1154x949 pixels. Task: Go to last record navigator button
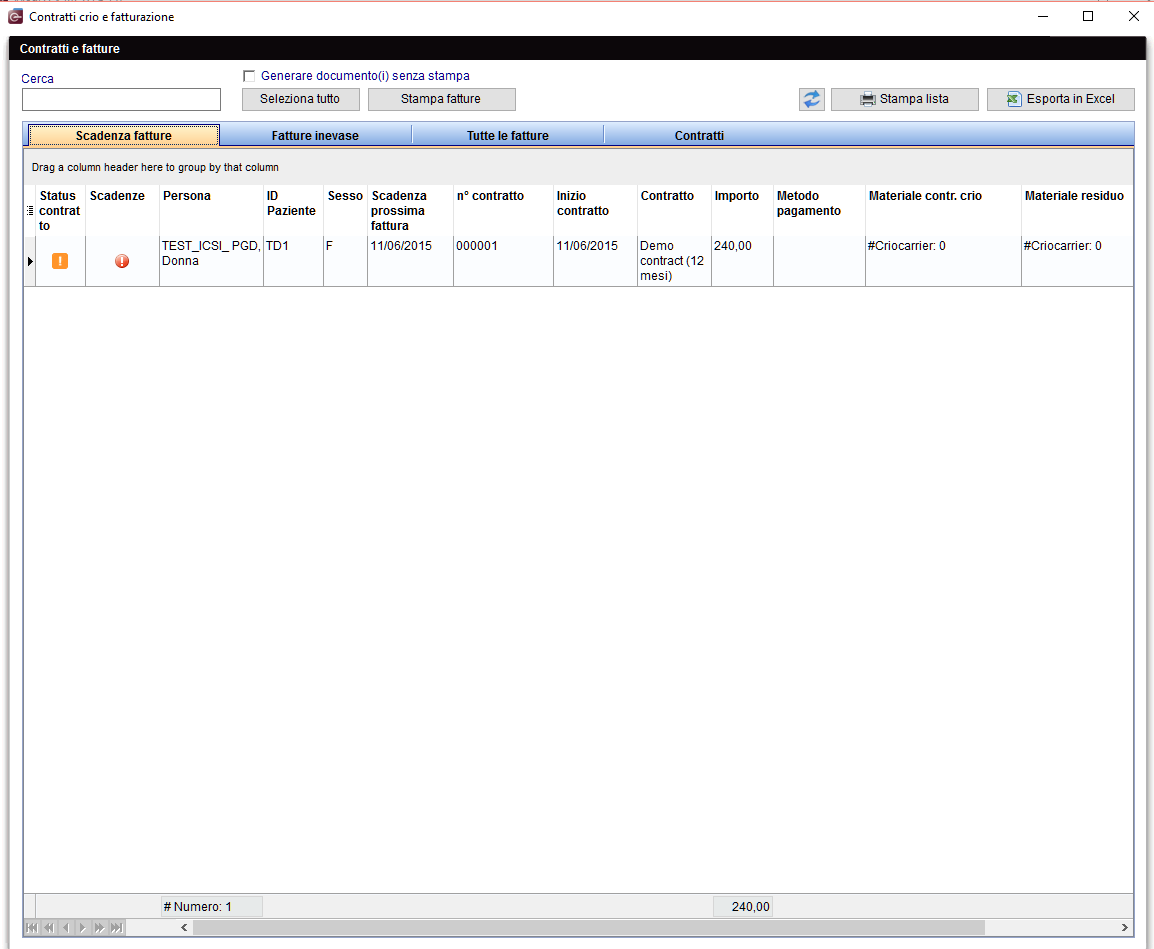(x=116, y=928)
